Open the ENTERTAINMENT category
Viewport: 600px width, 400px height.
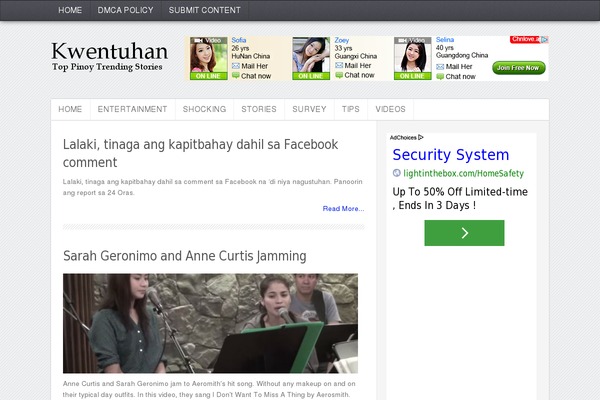coord(132,109)
